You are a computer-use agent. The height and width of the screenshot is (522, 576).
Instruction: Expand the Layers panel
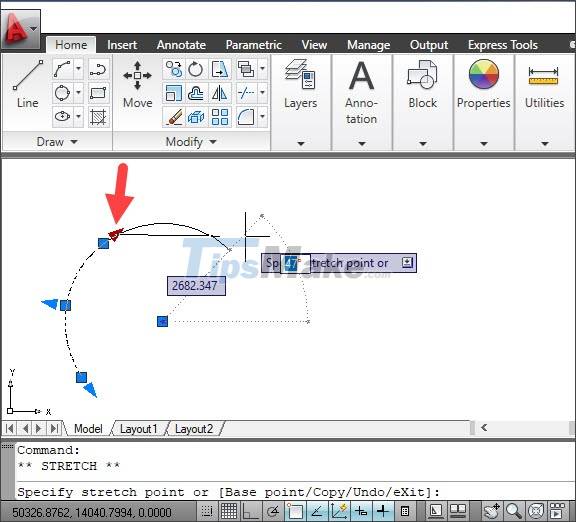tap(301, 144)
